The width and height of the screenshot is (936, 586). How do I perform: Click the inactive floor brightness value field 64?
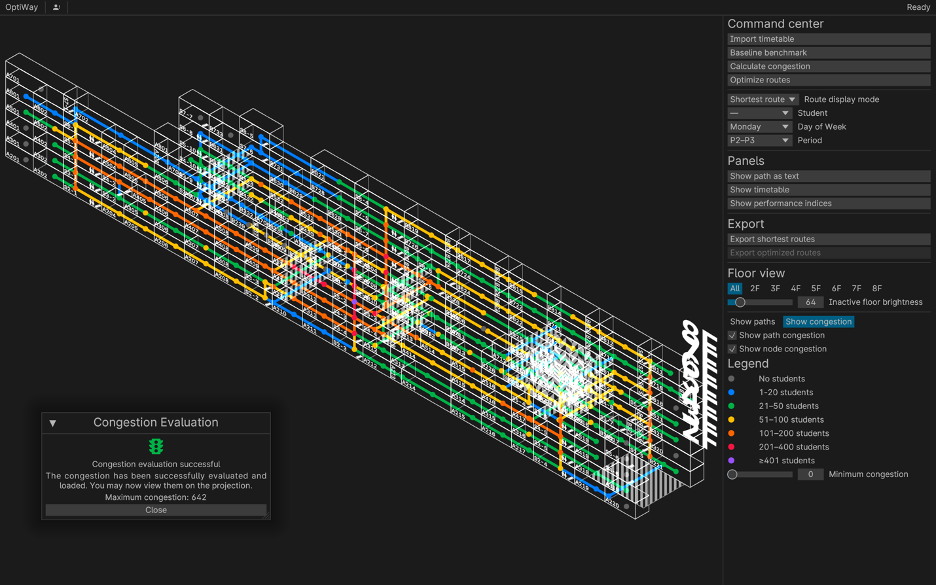[x=810, y=303]
